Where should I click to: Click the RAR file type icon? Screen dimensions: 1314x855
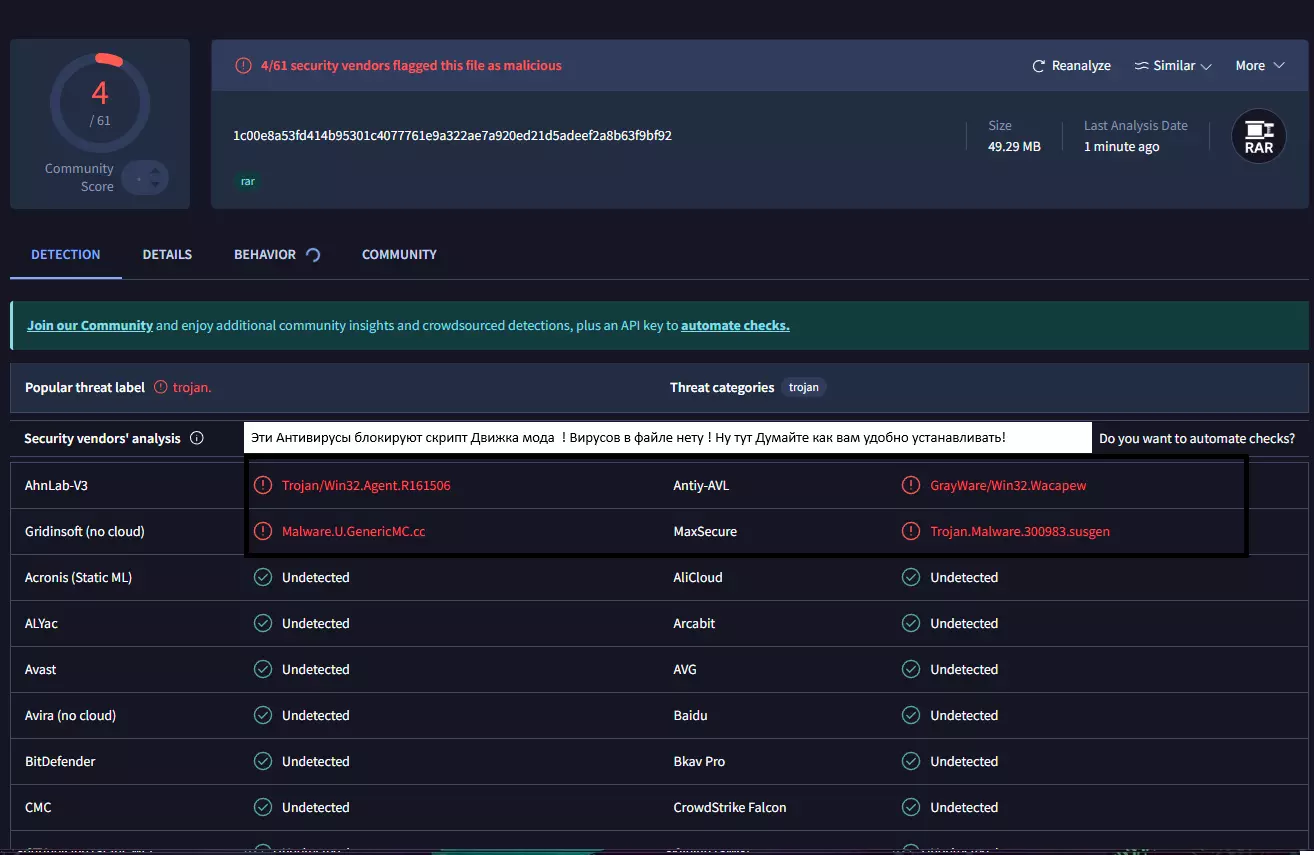[x=1258, y=136]
